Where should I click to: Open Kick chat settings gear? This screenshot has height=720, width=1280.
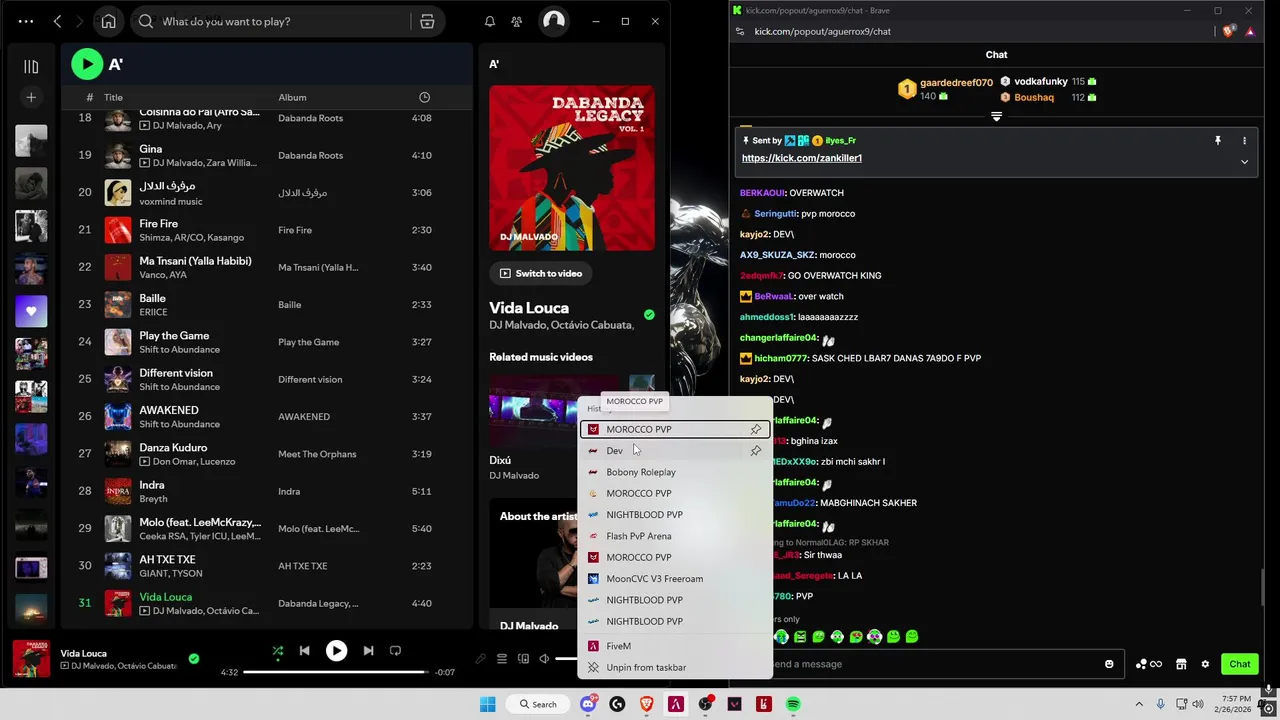[1205, 664]
